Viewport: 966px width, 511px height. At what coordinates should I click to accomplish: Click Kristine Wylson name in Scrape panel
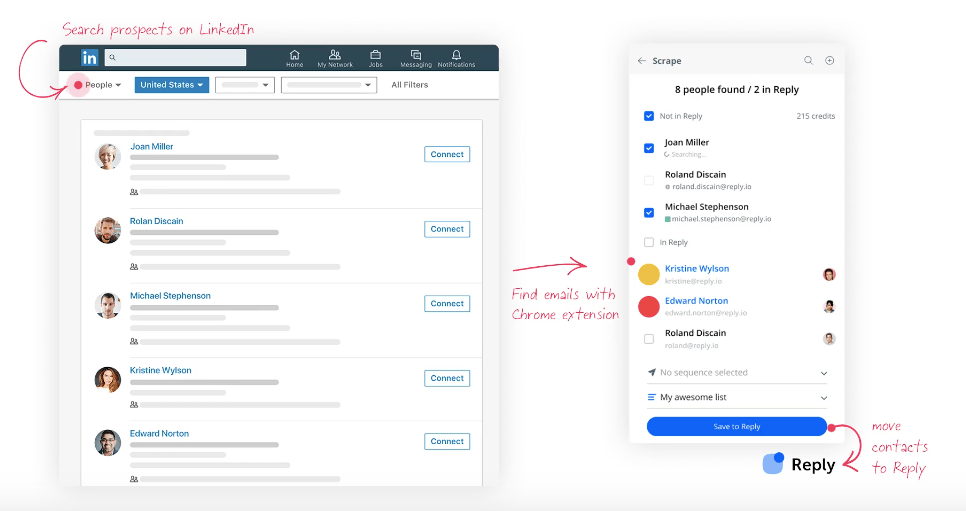click(x=697, y=269)
